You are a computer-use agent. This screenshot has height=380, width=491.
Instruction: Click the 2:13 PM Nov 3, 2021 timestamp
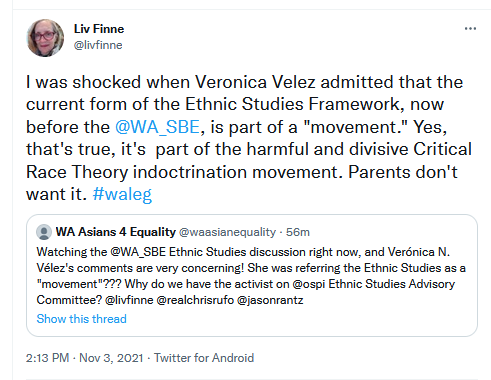[x=85, y=358]
